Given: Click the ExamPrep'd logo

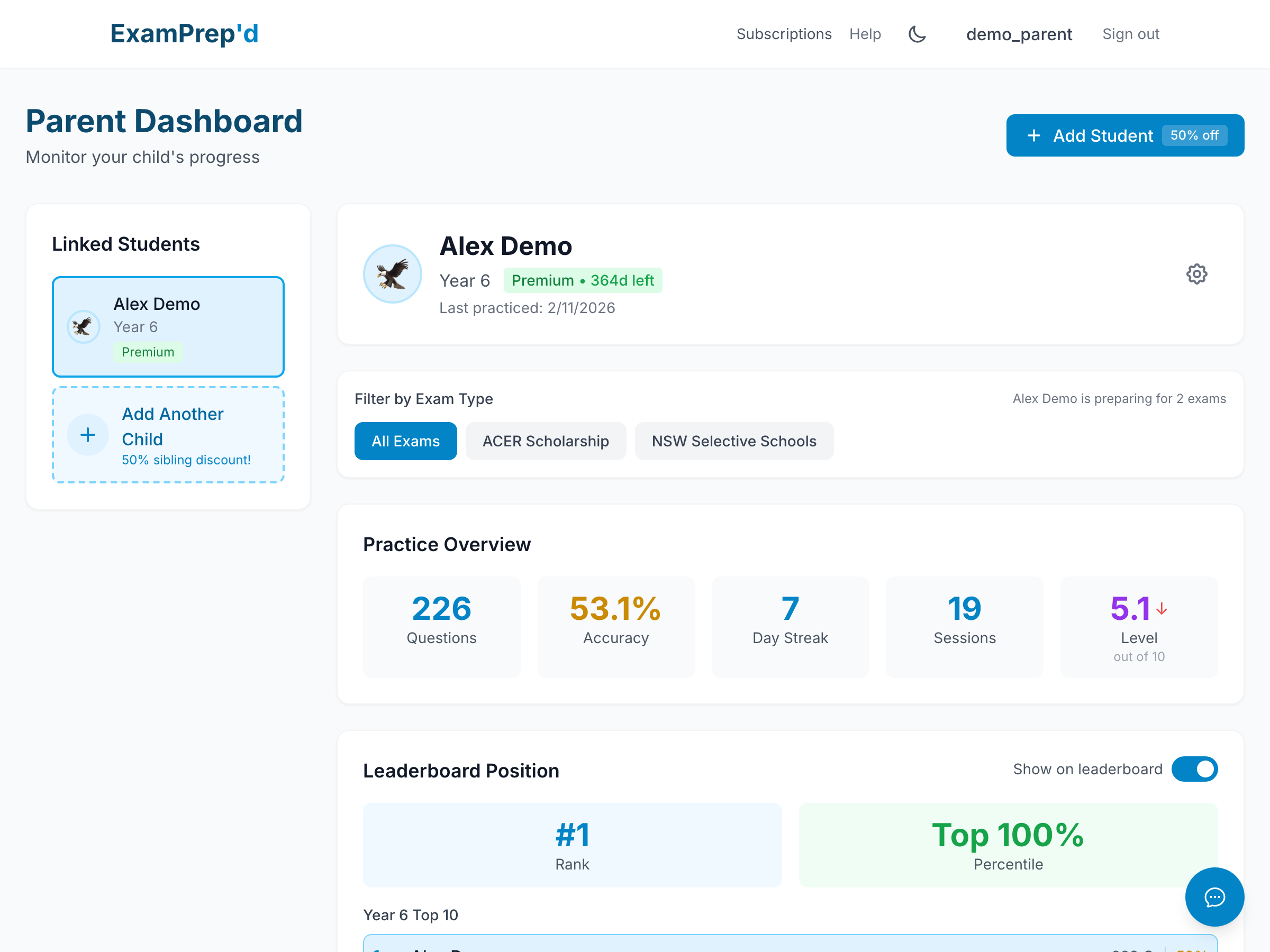Looking at the screenshot, I should coord(184,34).
